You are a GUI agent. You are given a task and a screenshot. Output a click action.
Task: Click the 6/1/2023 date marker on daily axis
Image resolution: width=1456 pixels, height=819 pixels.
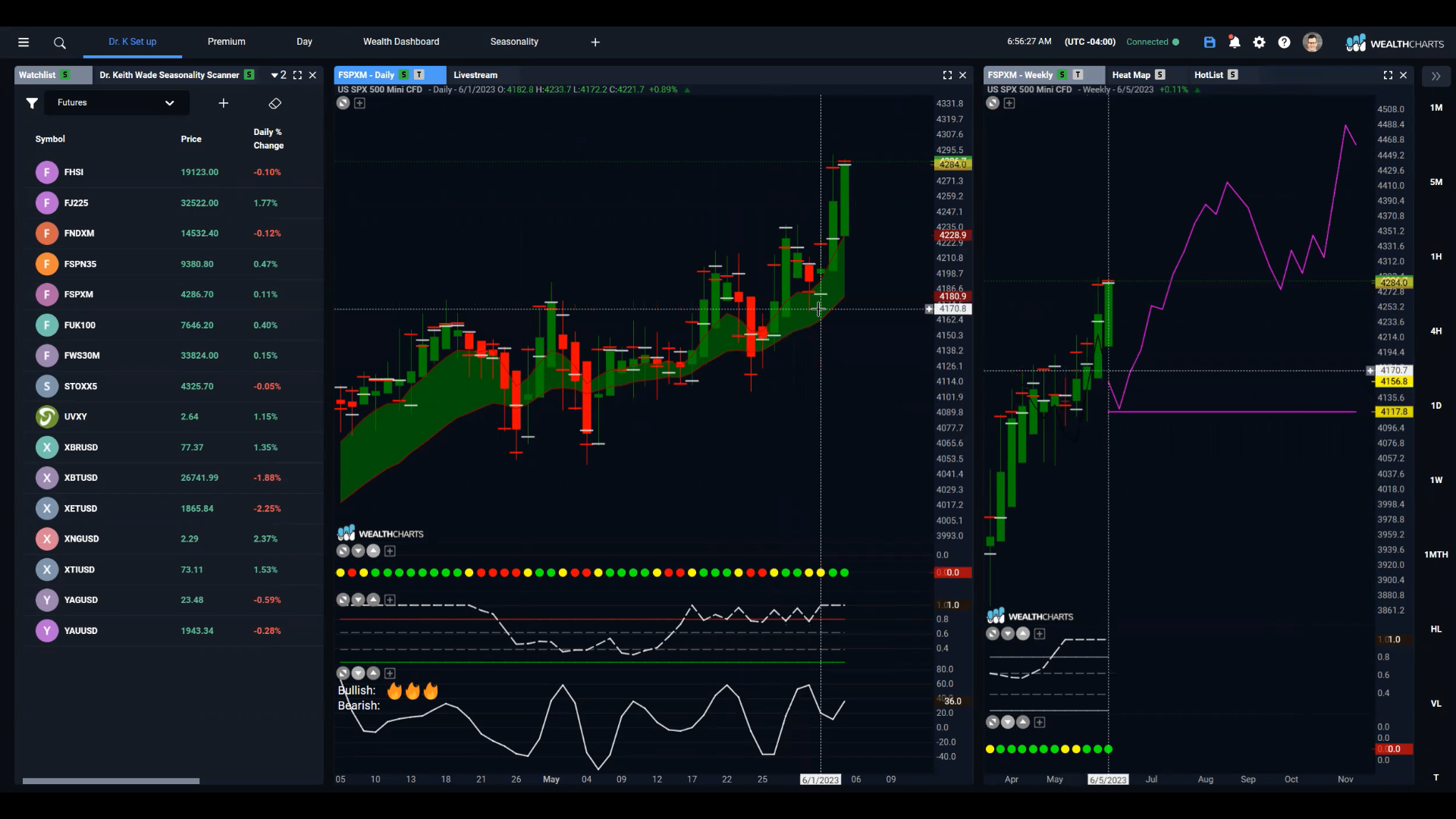pos(821,780)
